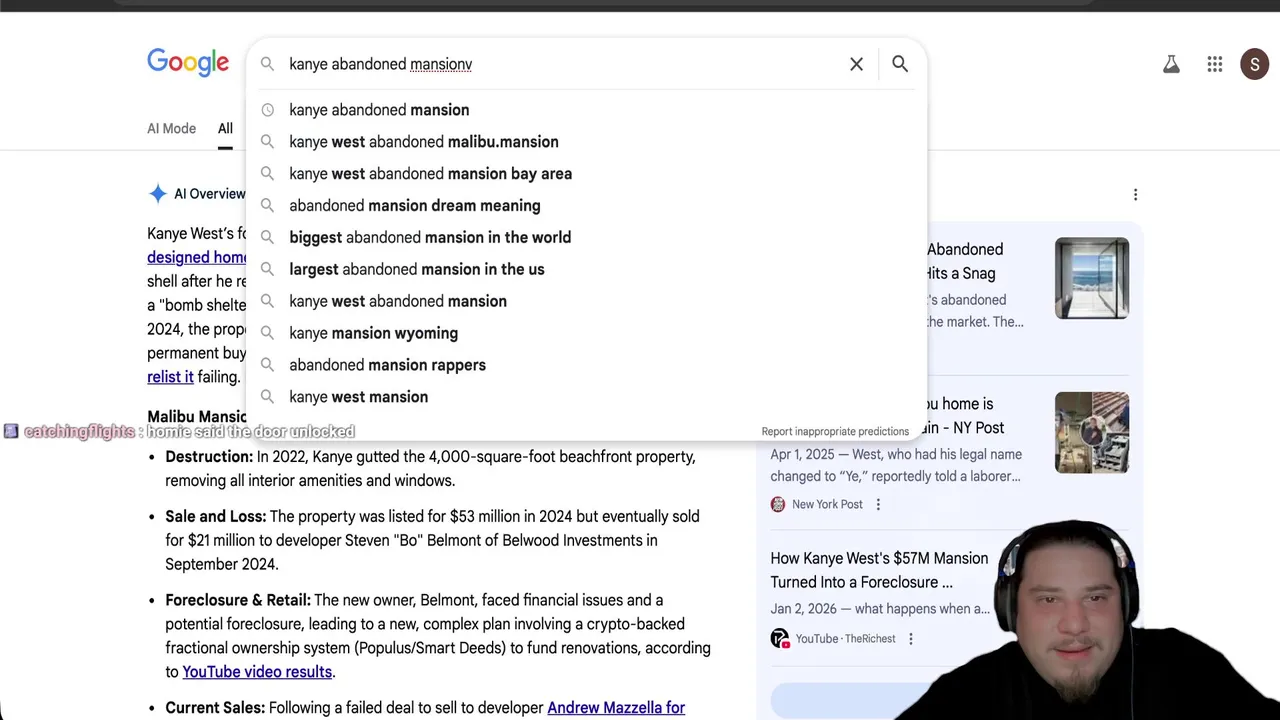Open the 'Andrew Mazzella for' link
Viewport: 1280px width, 720px height.
click(x=616, y=708)
